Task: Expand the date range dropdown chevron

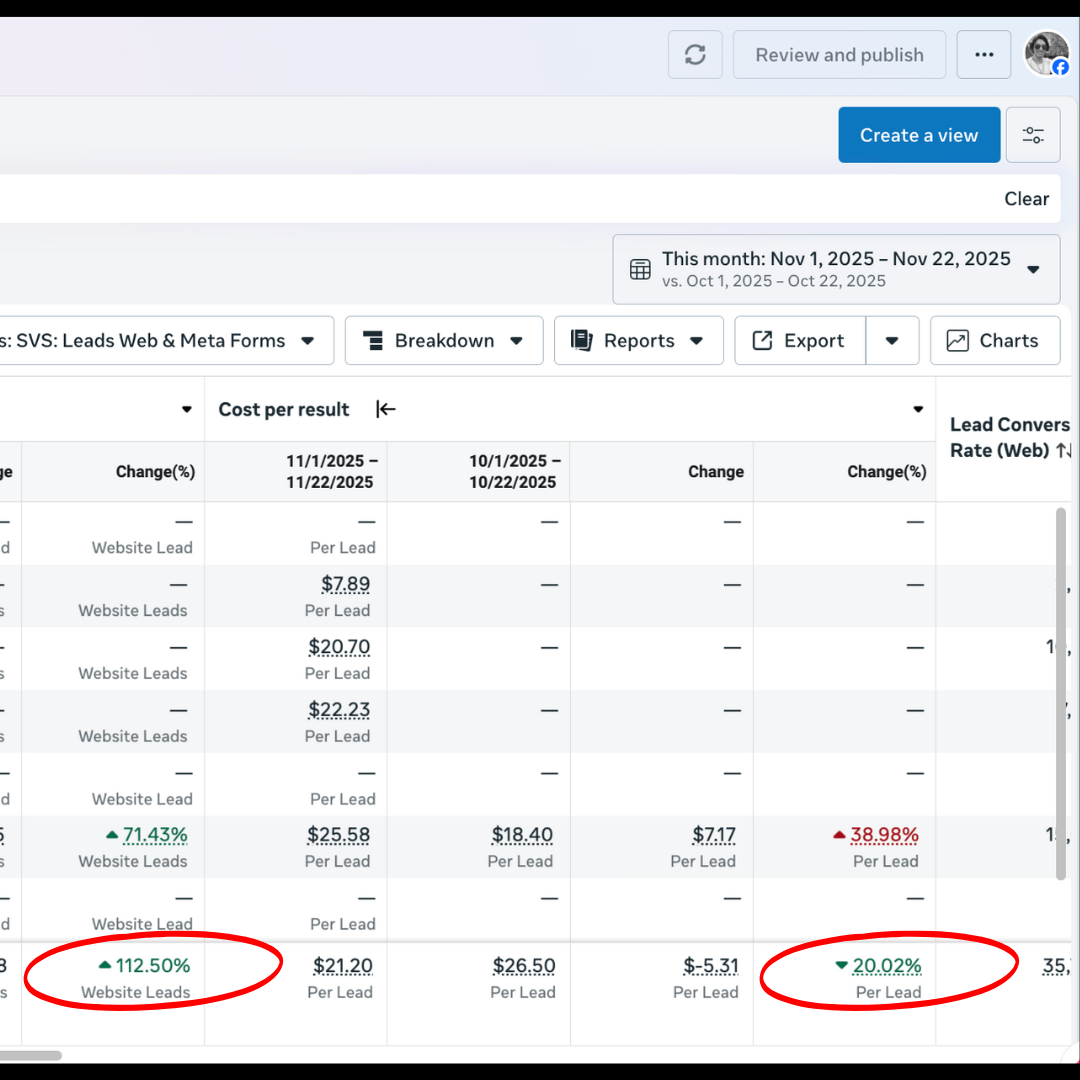Action: 1033,268
